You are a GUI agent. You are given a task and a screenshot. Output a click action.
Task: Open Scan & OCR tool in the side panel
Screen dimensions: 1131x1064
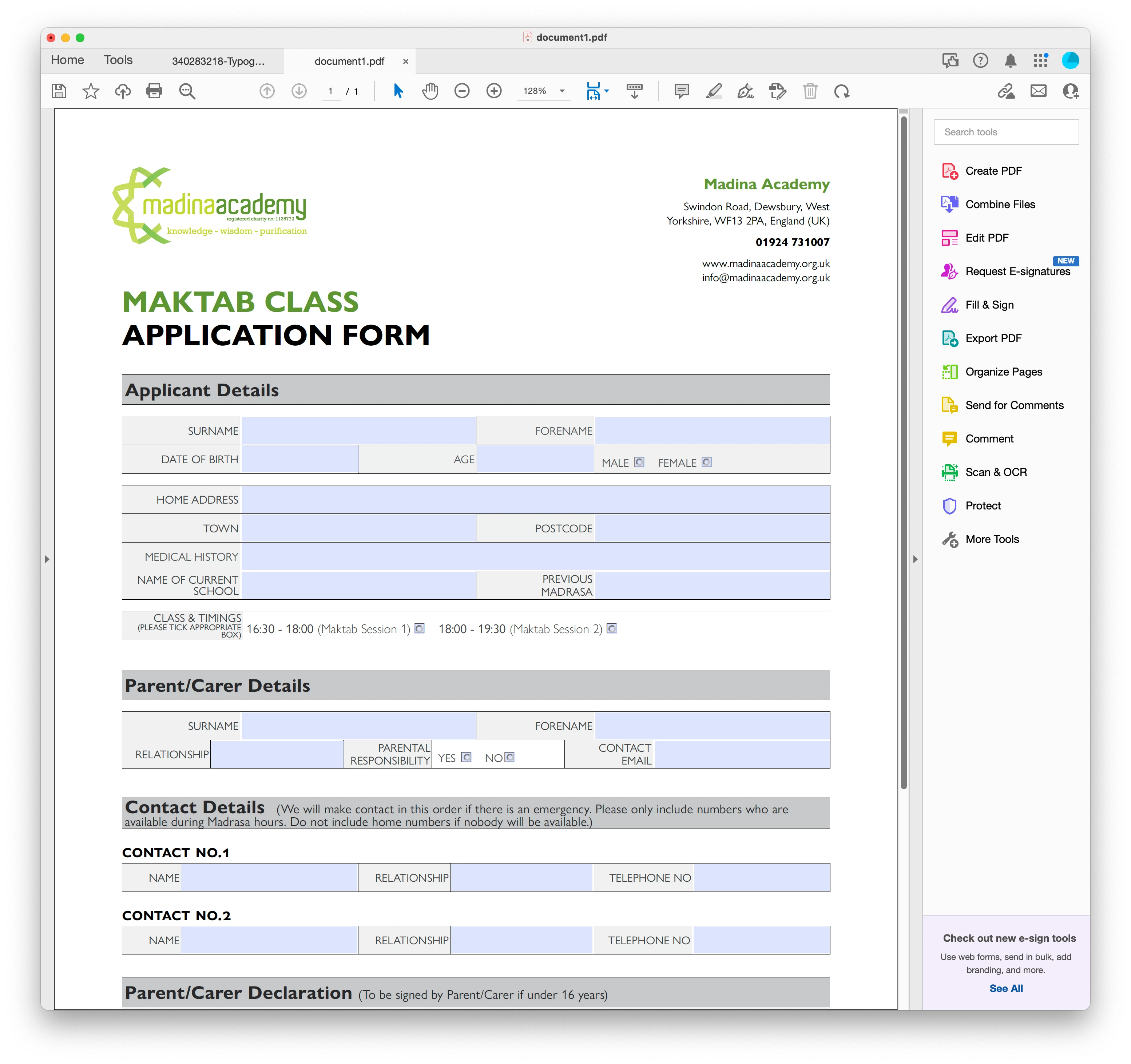[x=996, y=472]
